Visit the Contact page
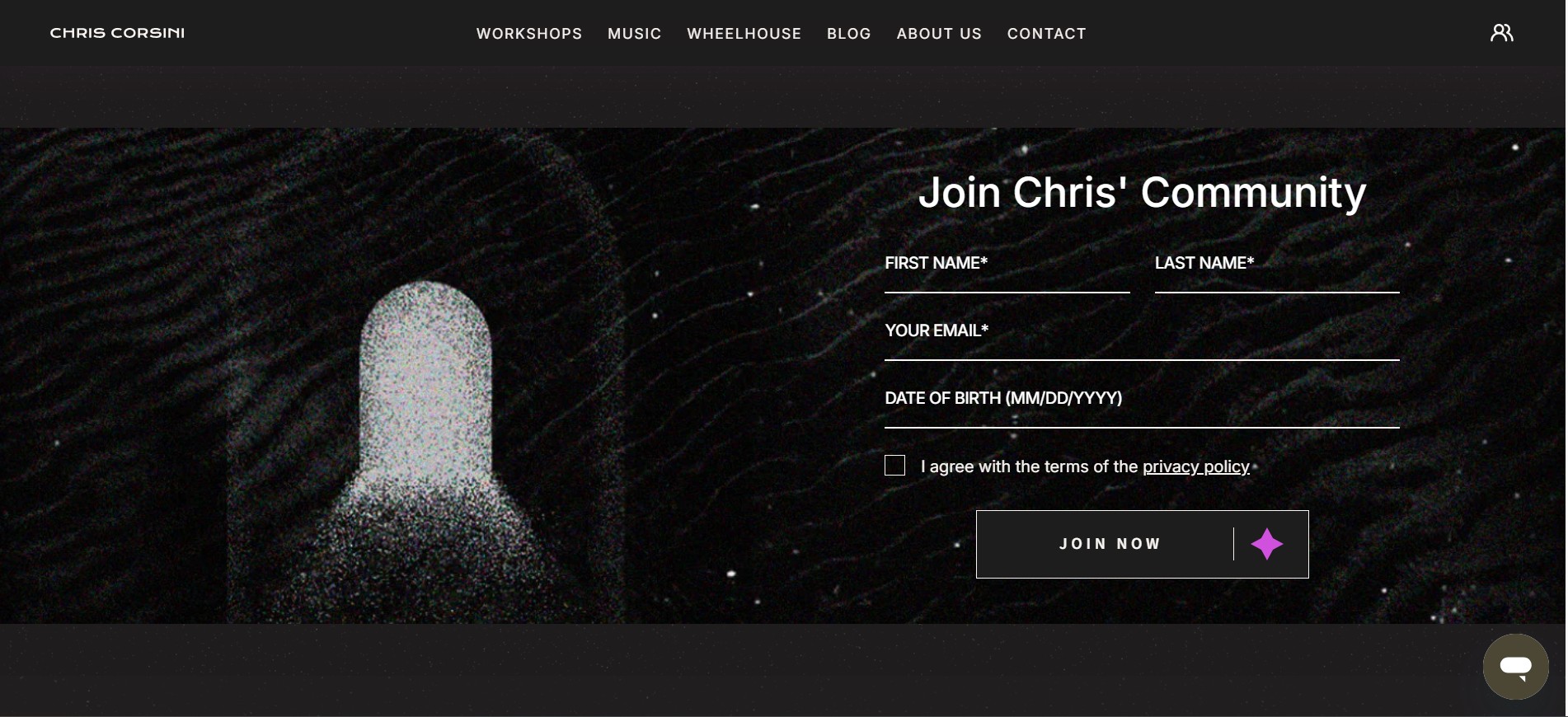Image resolution: width=1568 pixels, height=717 pixels. coord(1047,34)
